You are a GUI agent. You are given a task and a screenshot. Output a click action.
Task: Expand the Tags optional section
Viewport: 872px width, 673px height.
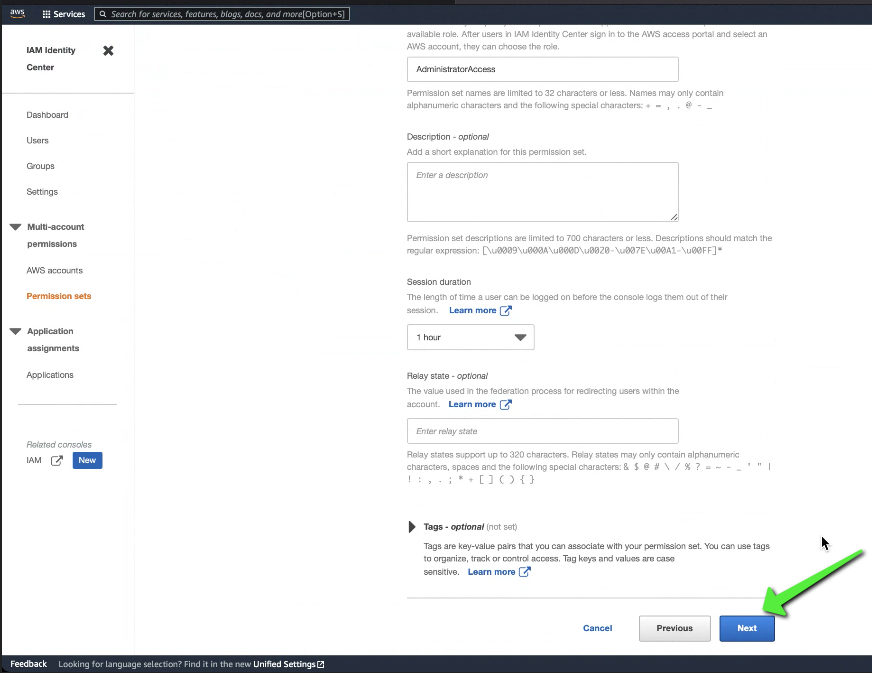pyautogui.click(x=412, y=527)
